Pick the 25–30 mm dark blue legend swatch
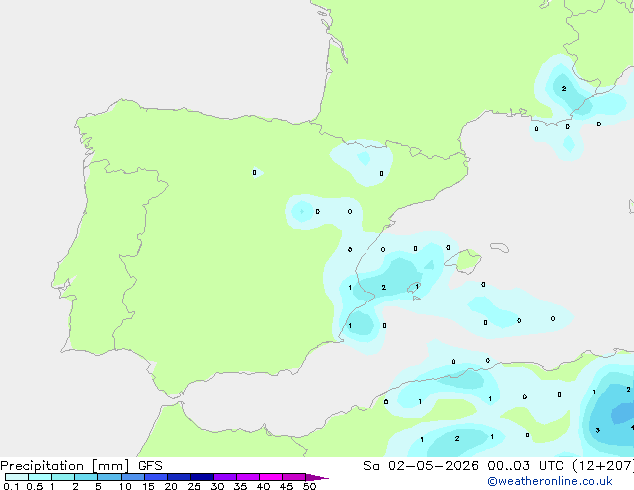Screen dimensions: 634x490 coord(202,477)
